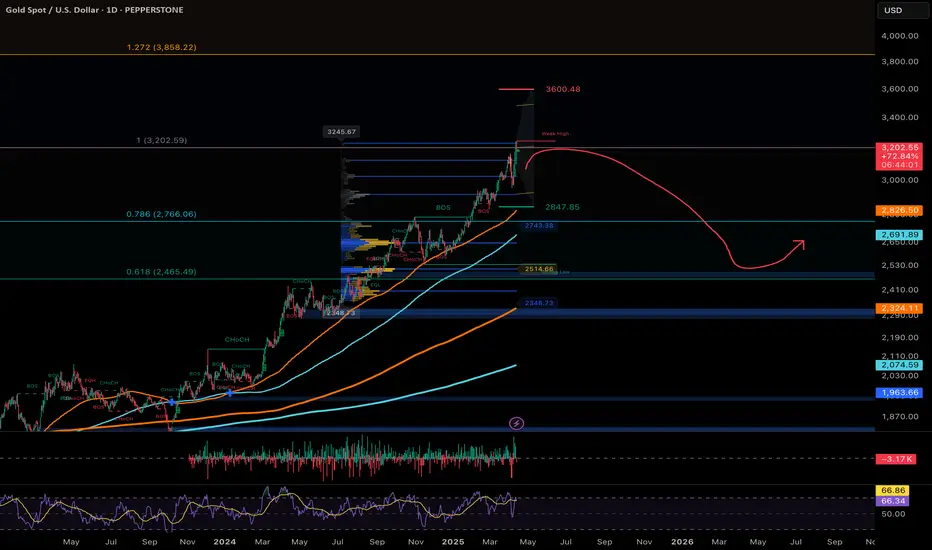The height and width of the screenshot is (550, 932).
Task: Select the Weak High label
Action: (x=555, y=134)
